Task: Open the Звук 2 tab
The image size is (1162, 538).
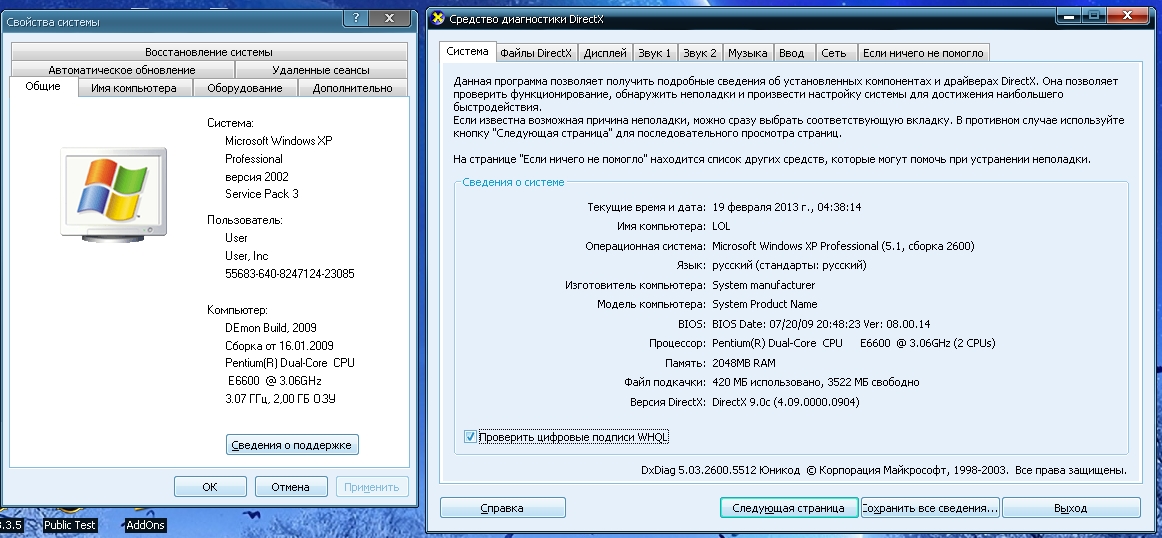Action: pos(700,53)
